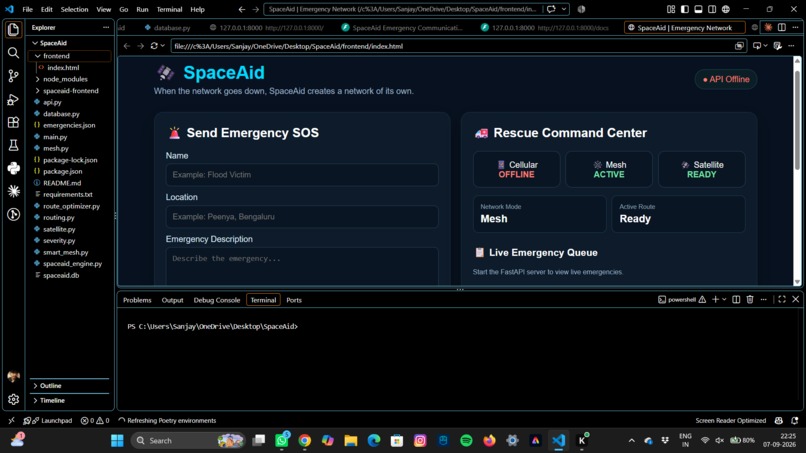Click browser preview forward arrow
Image resolution: width=806 pixels, height=453 pixels.
[140, 46]
